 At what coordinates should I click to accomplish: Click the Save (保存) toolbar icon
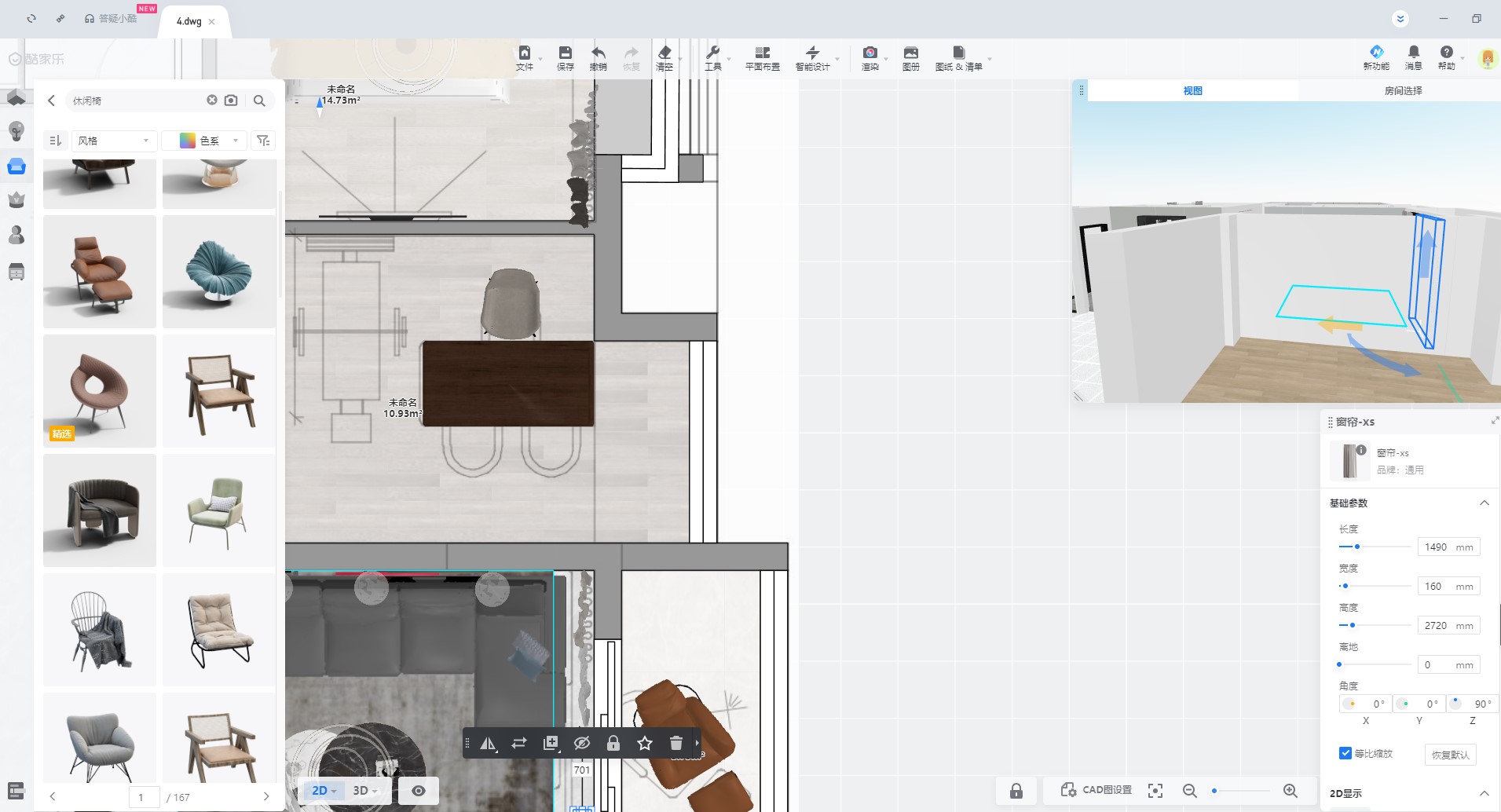565,57
